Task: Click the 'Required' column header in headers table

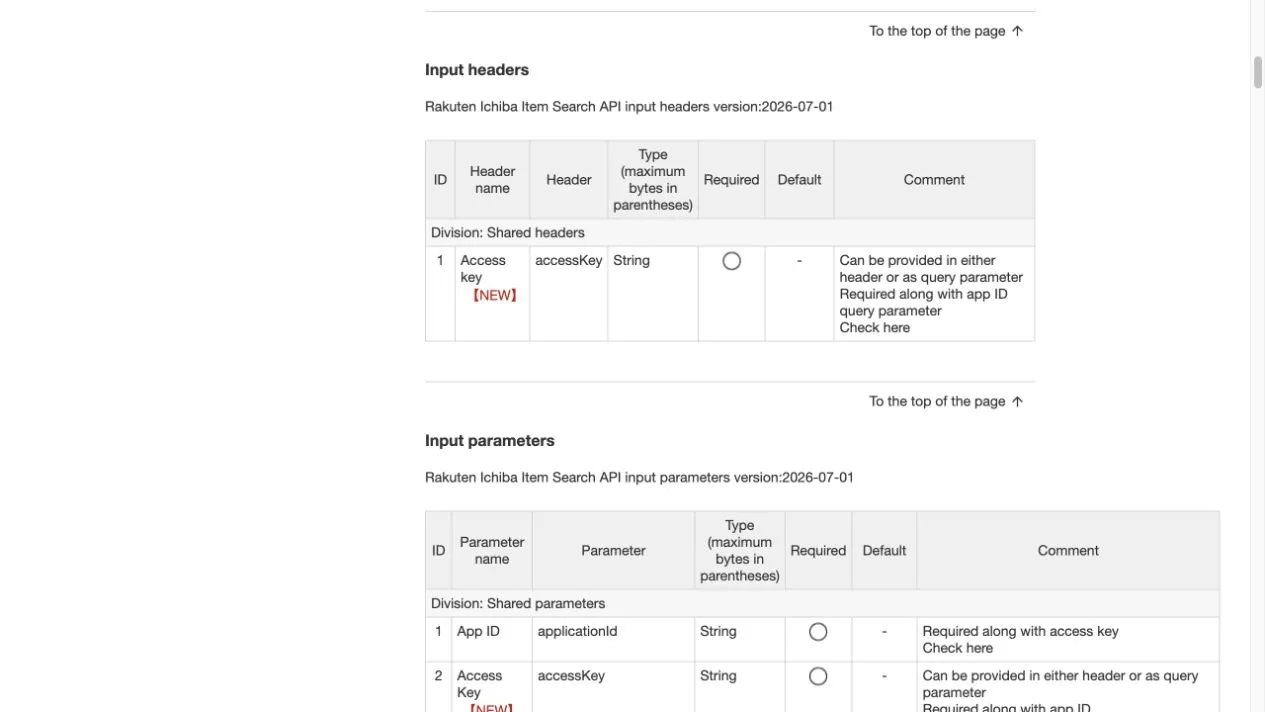Action: point(731,180)
